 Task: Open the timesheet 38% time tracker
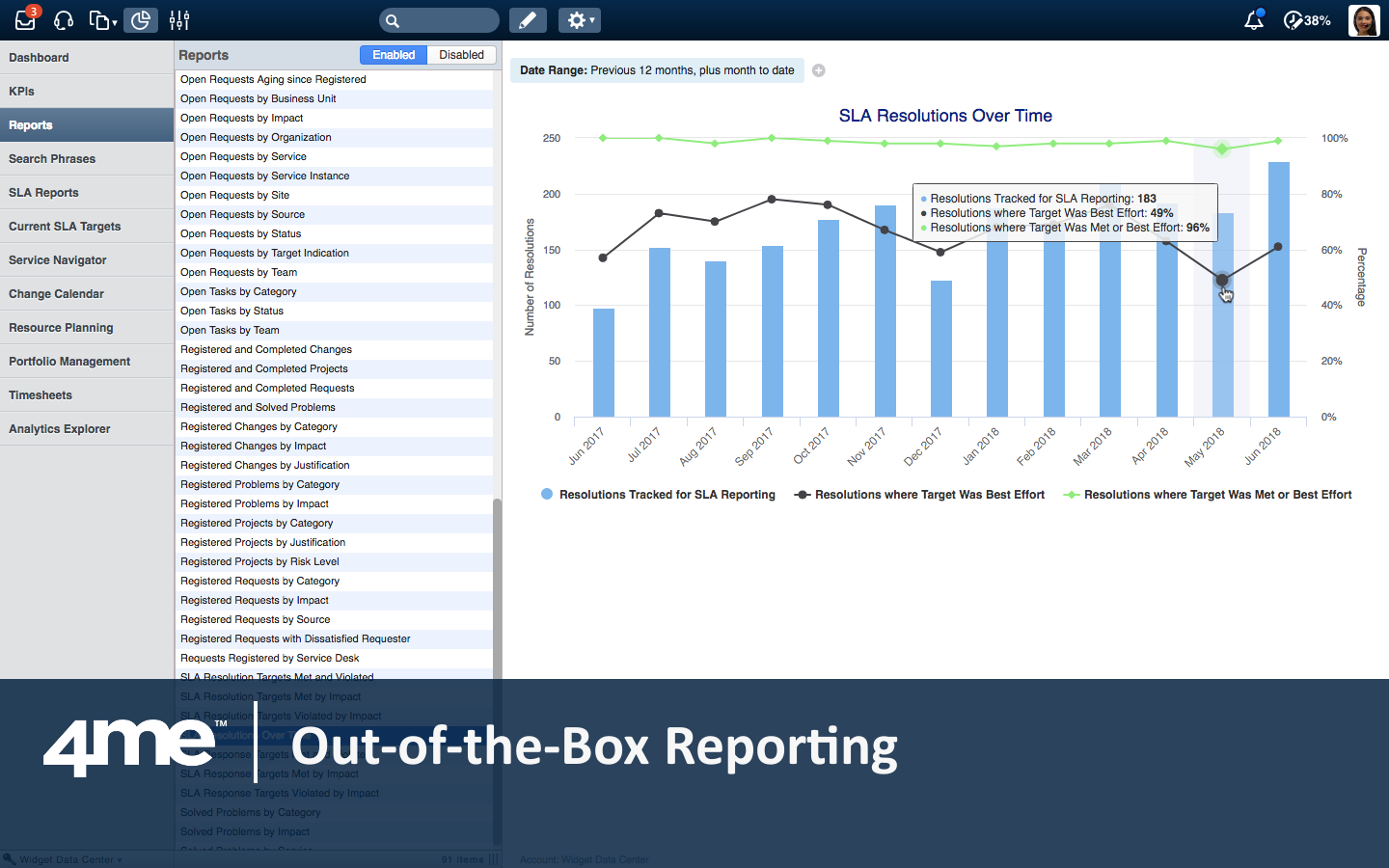coord(1307,20)
